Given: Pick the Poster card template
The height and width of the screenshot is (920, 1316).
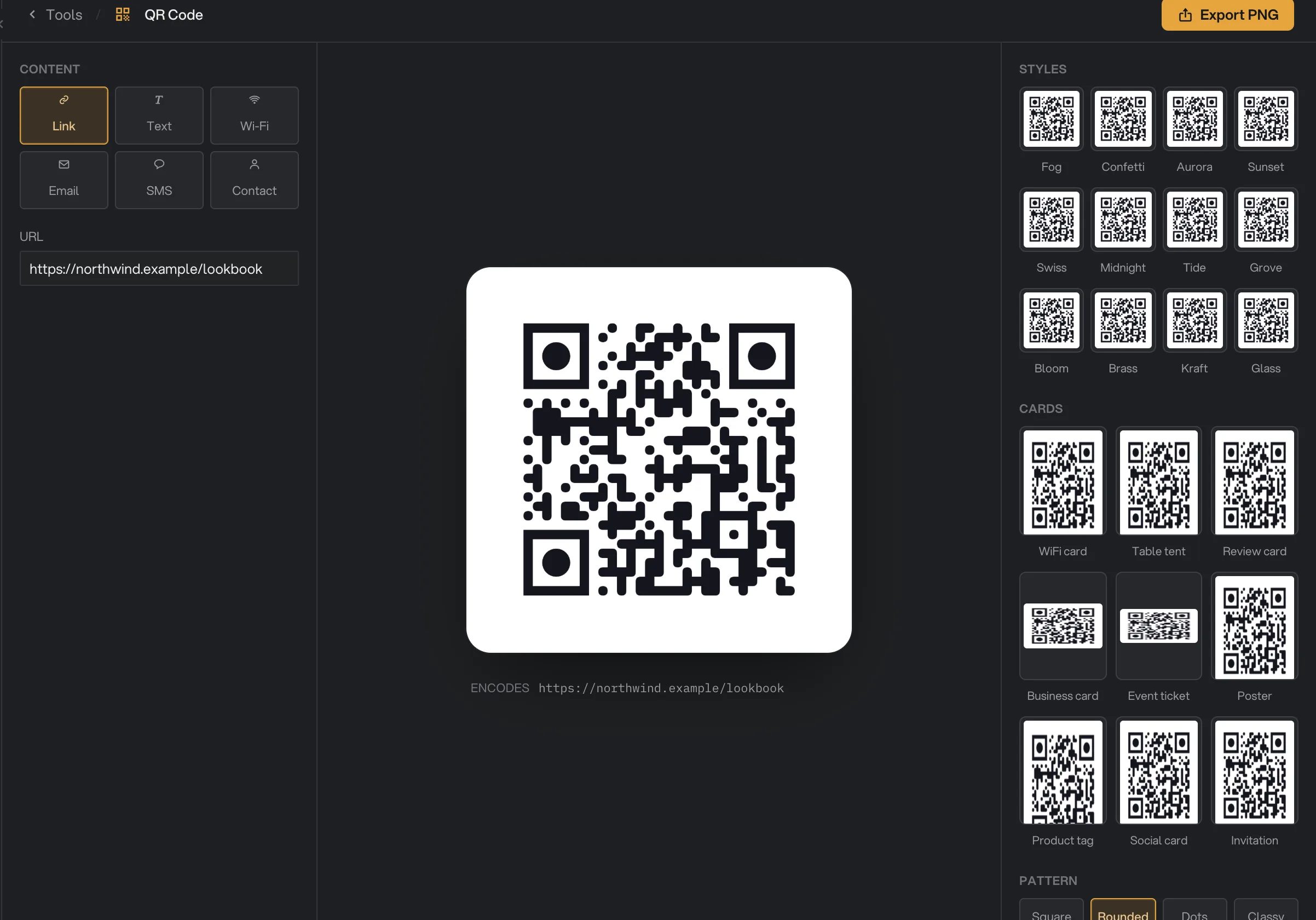Looking at the screenshot, I should point(1254,626).
